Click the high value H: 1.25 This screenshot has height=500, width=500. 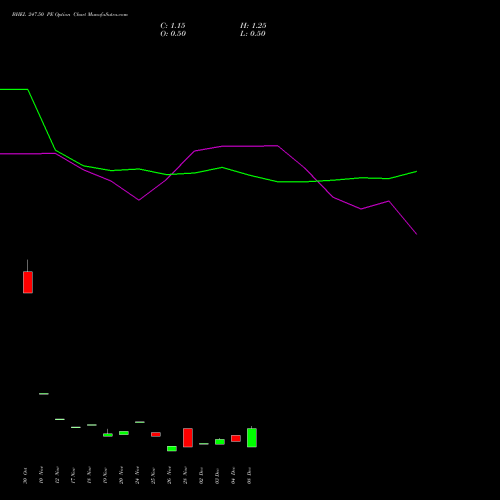tap(253, 26)
